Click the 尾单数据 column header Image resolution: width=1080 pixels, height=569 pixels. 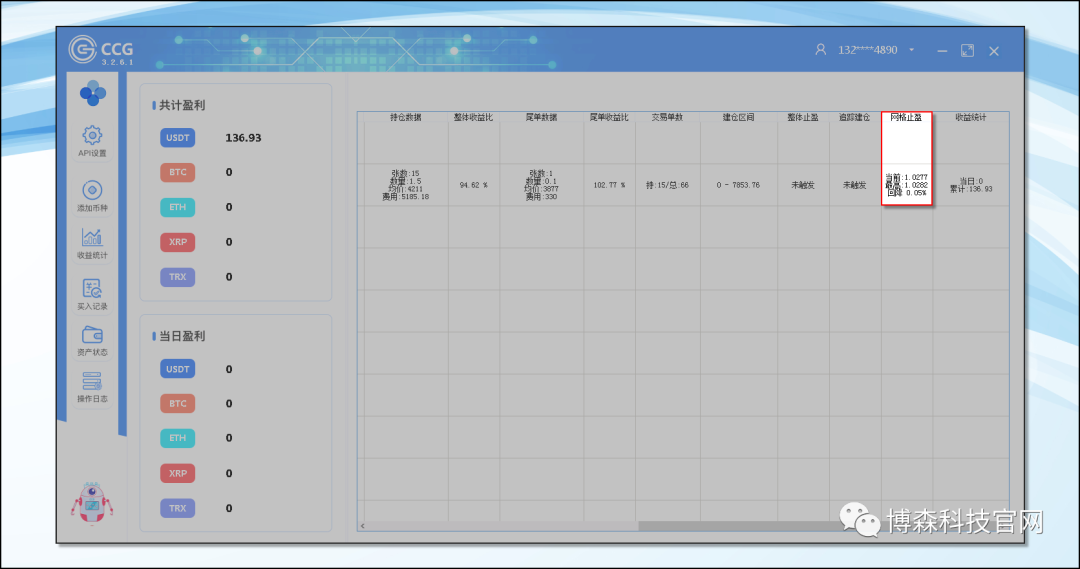(541, 118)
